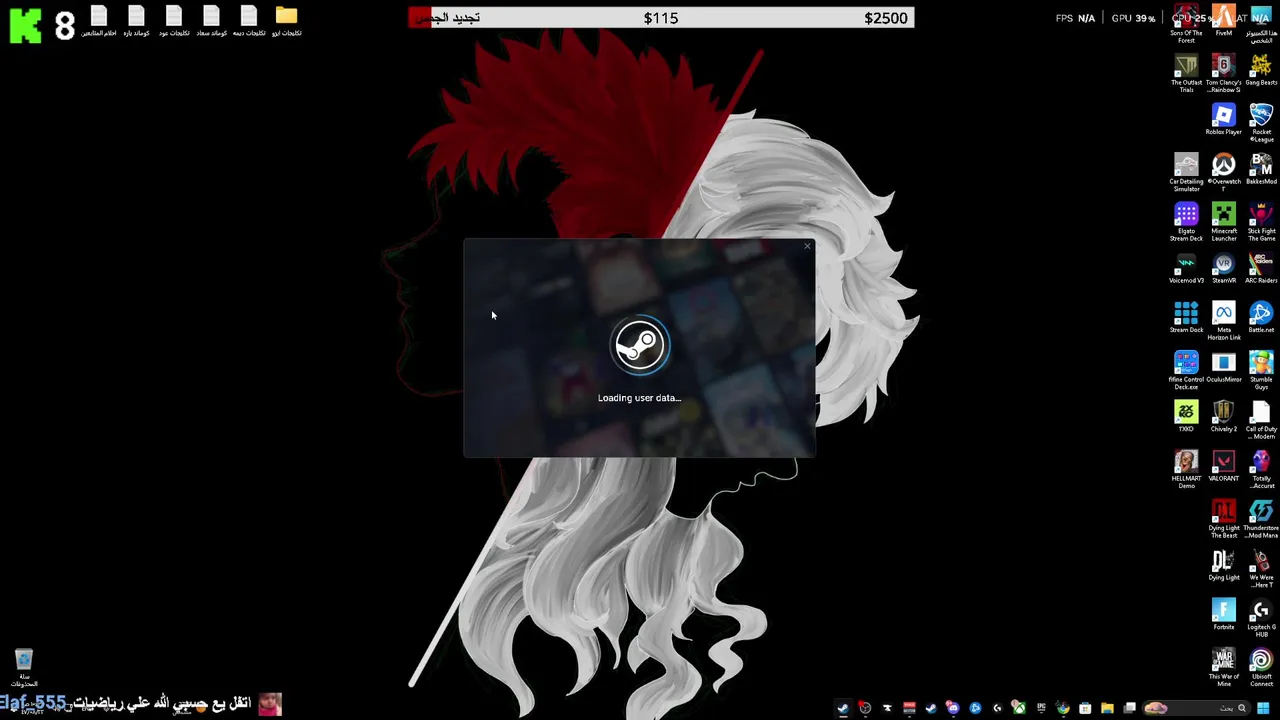Open the BakkesMod shortcut
This screenshot has height=720, width=1280.
[x=1261, y=169]
